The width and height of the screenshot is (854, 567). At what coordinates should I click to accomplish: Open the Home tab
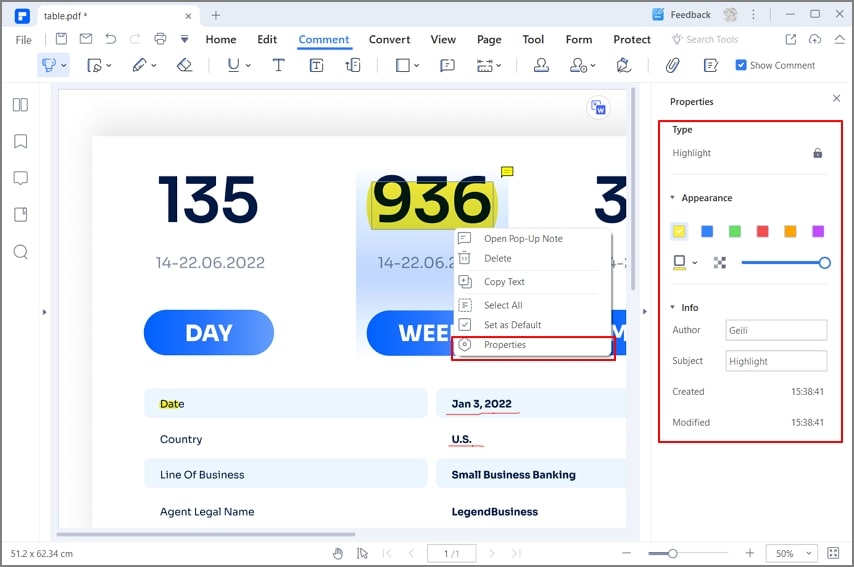(221, 39)
